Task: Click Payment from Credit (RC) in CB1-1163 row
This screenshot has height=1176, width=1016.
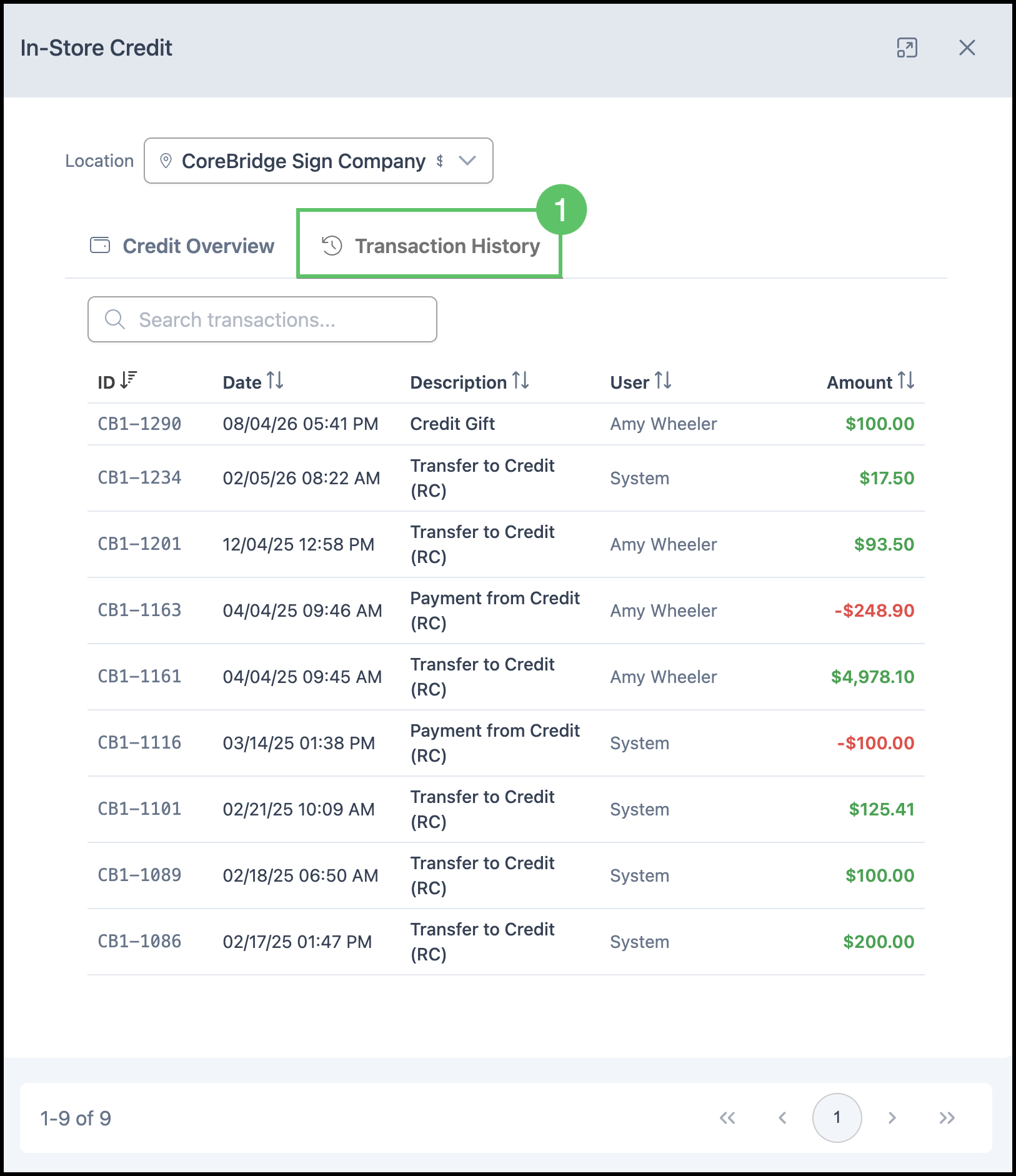Action: click(x=495, y=610)
